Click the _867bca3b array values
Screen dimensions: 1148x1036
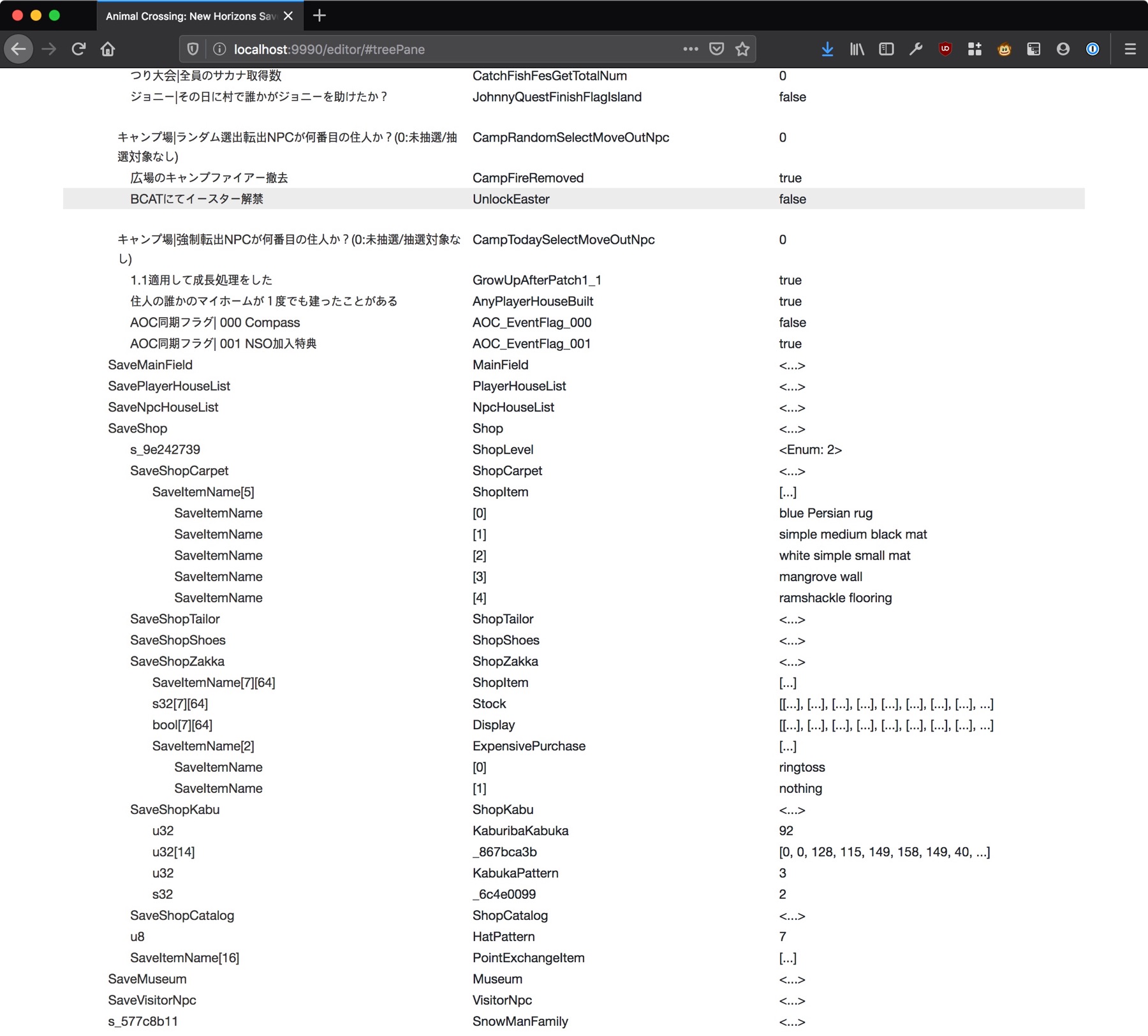884,852
